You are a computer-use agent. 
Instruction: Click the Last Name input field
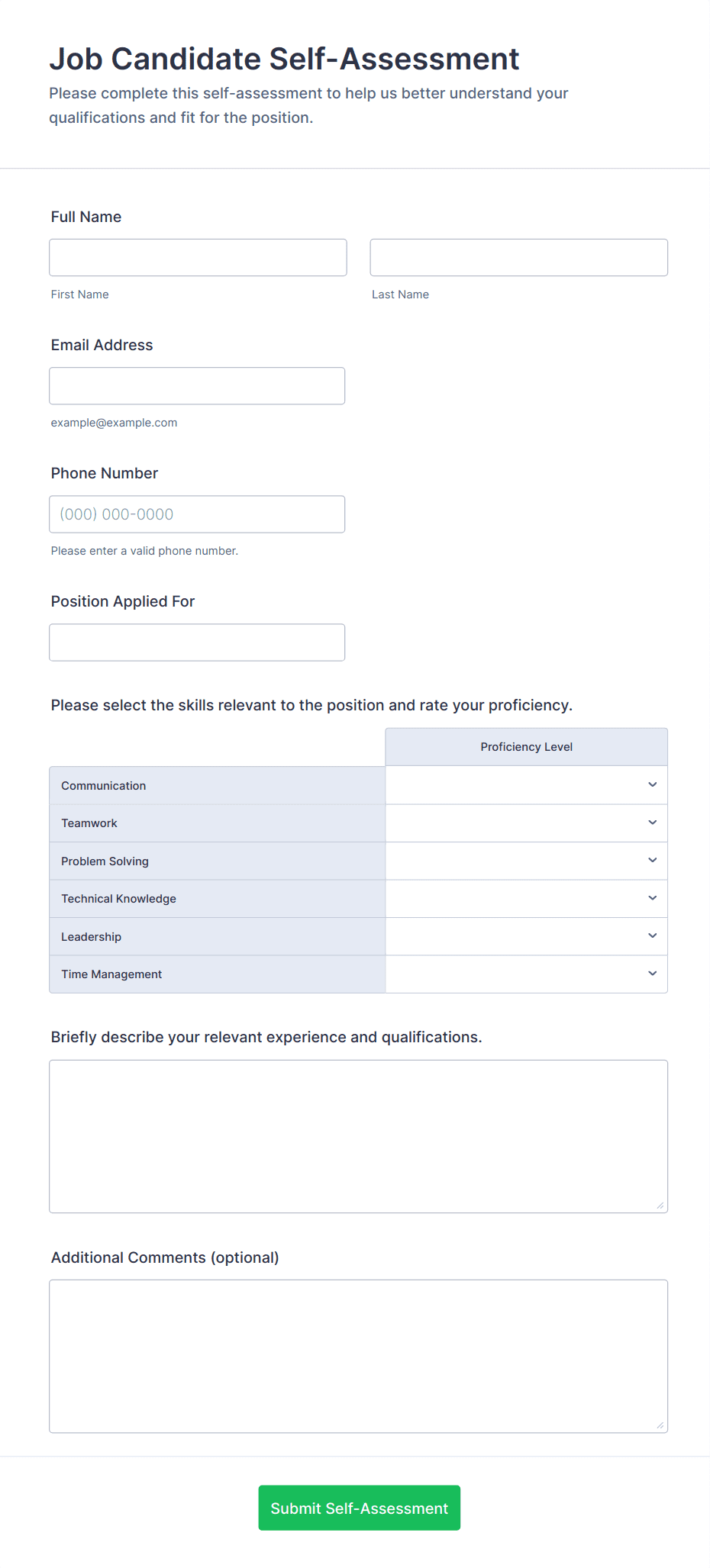click(x=518, y=257)
